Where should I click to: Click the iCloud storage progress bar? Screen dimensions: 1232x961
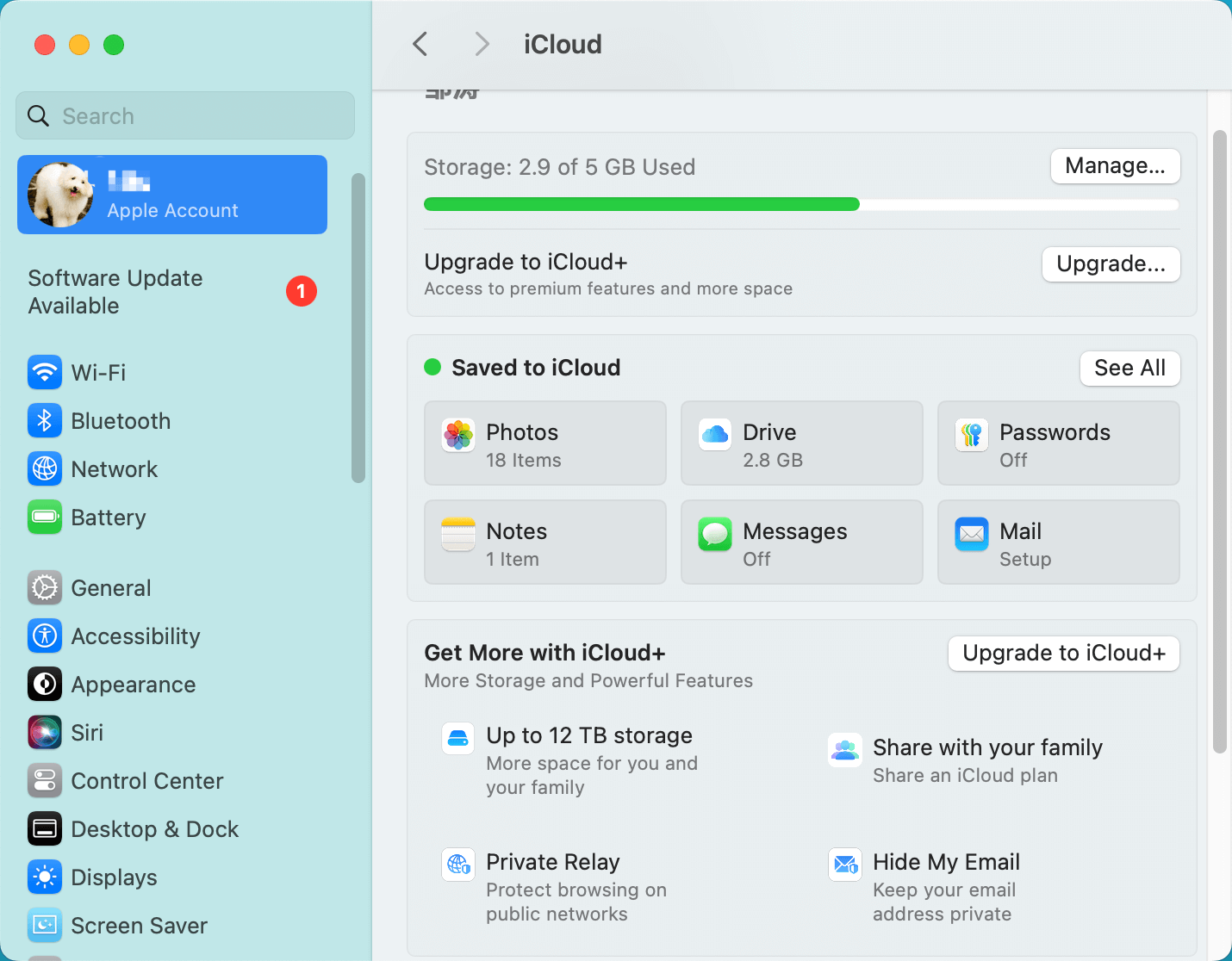click(x=801, y=204)
